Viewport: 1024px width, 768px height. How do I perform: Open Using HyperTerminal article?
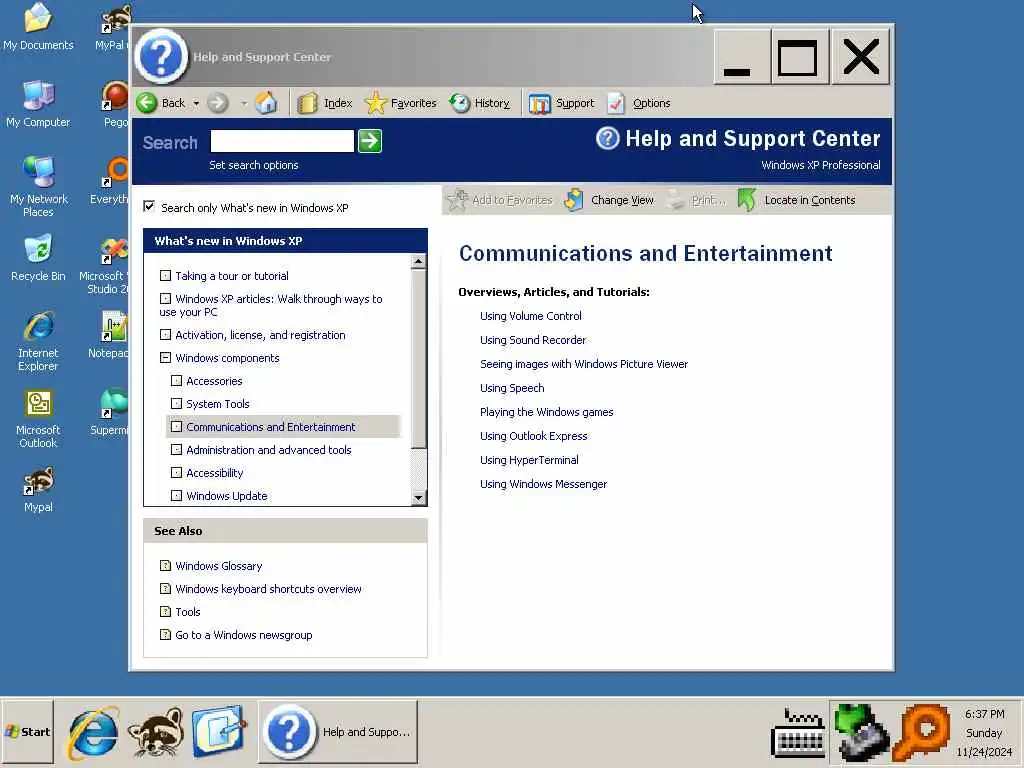(529, 460)
